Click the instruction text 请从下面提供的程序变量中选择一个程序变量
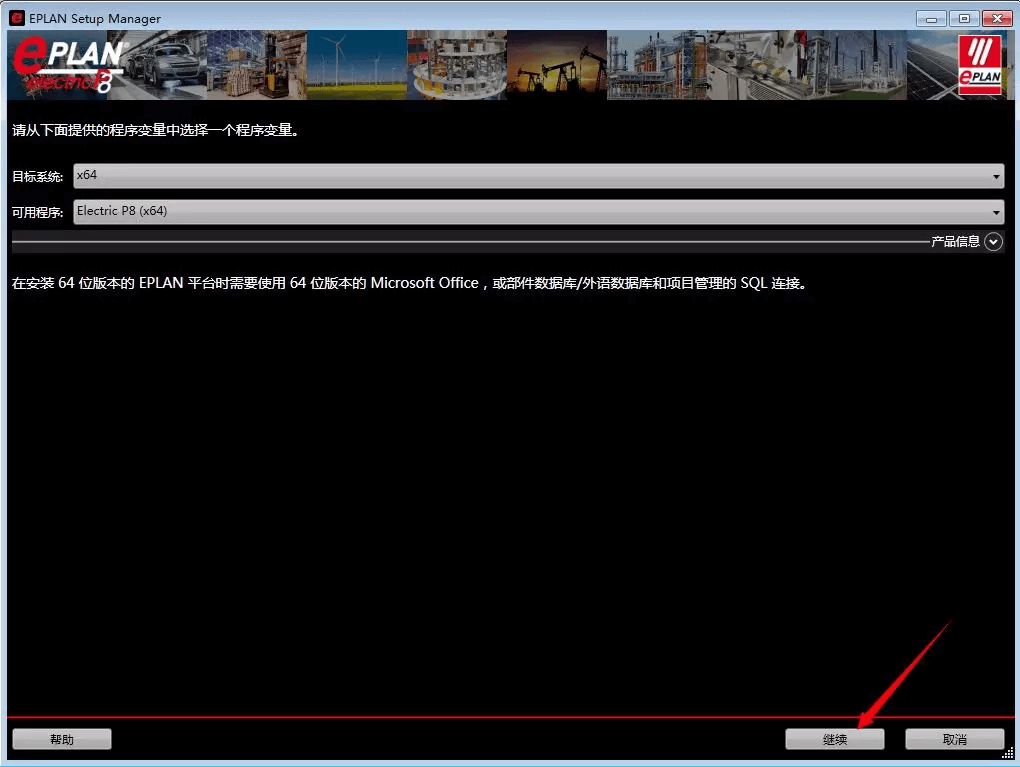 click(155, 130)
